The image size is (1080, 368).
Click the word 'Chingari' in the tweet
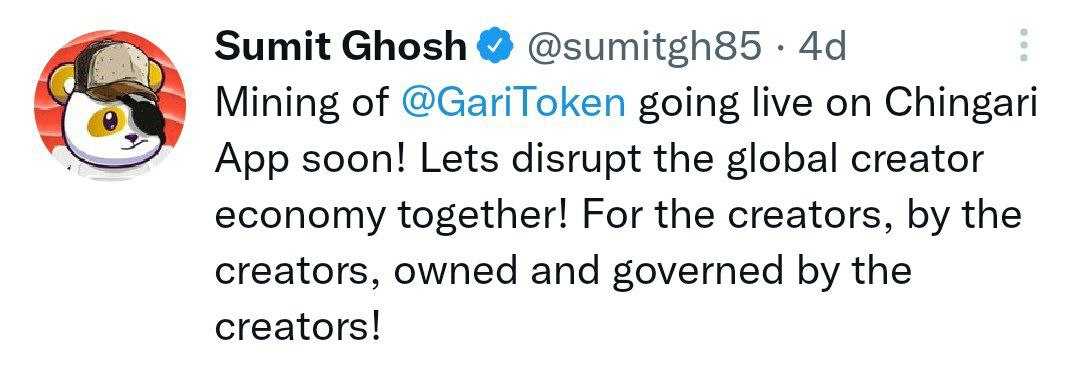[960, 105]
